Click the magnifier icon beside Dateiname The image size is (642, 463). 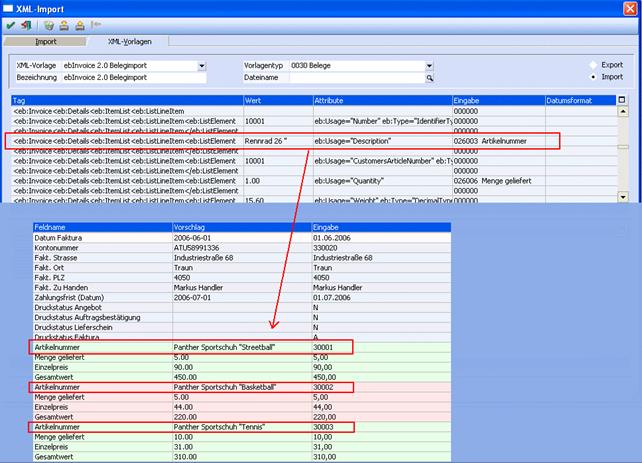point(430,77)
